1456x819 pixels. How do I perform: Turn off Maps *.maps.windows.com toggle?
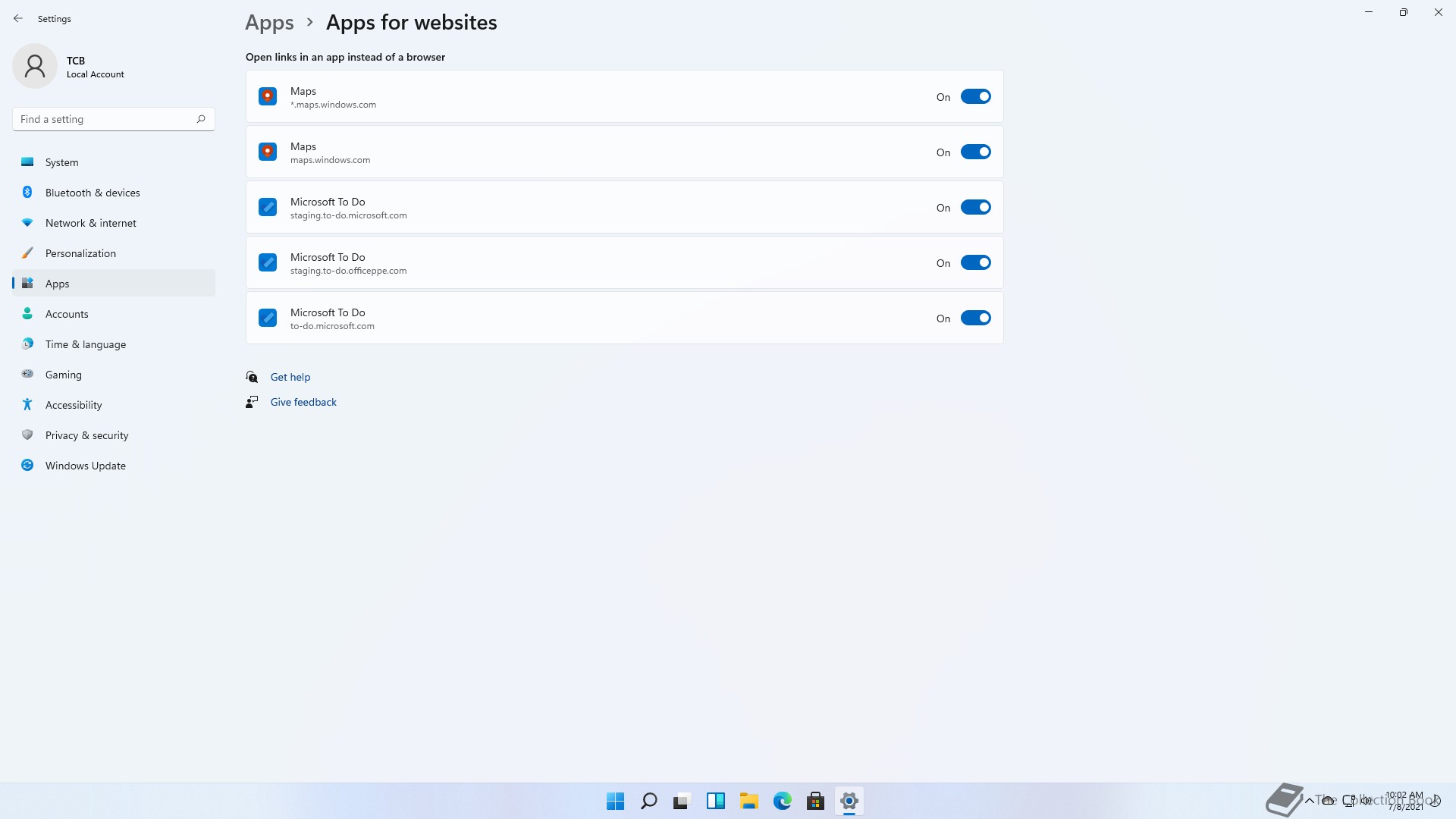[975, 96]
